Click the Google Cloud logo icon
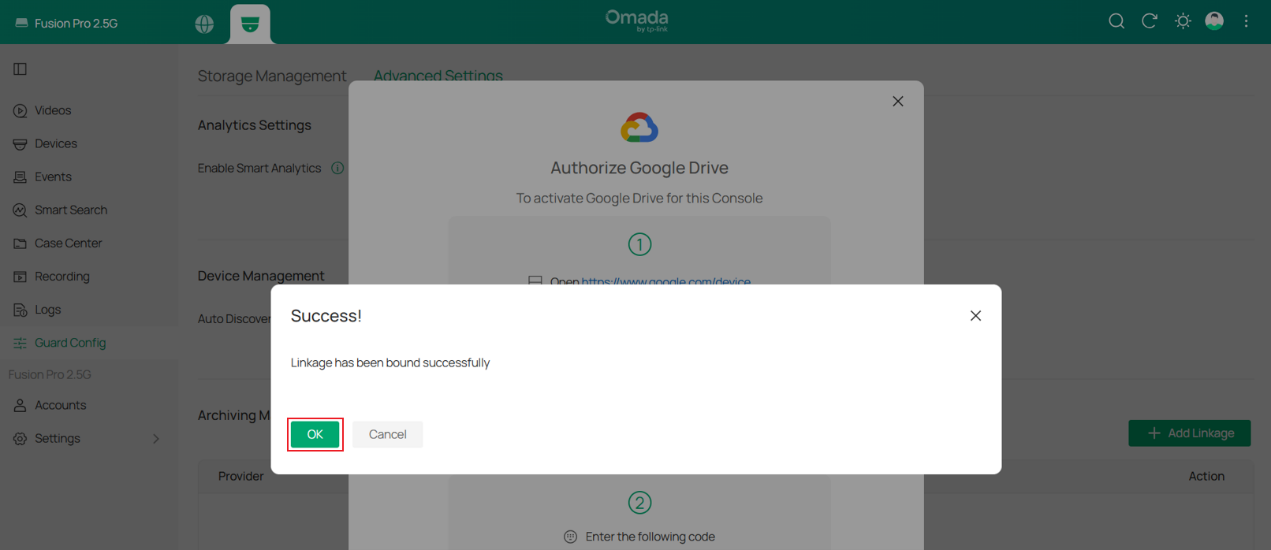This screenshot has height=550, width=1271. pyautogui.click(x=639, y=128)
